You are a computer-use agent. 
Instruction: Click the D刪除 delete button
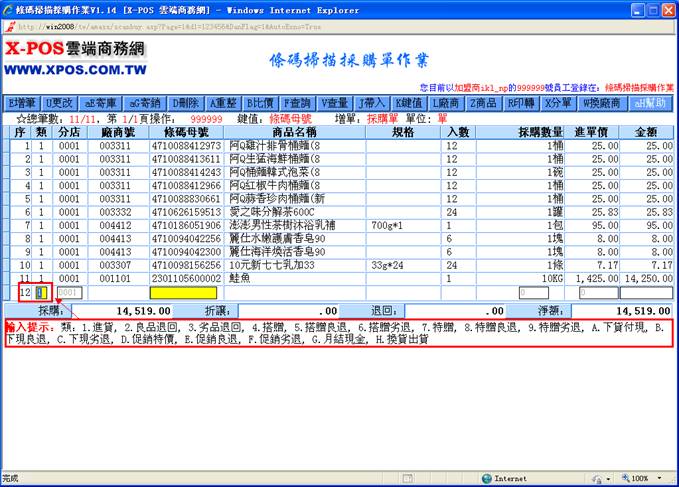[185, 103]
